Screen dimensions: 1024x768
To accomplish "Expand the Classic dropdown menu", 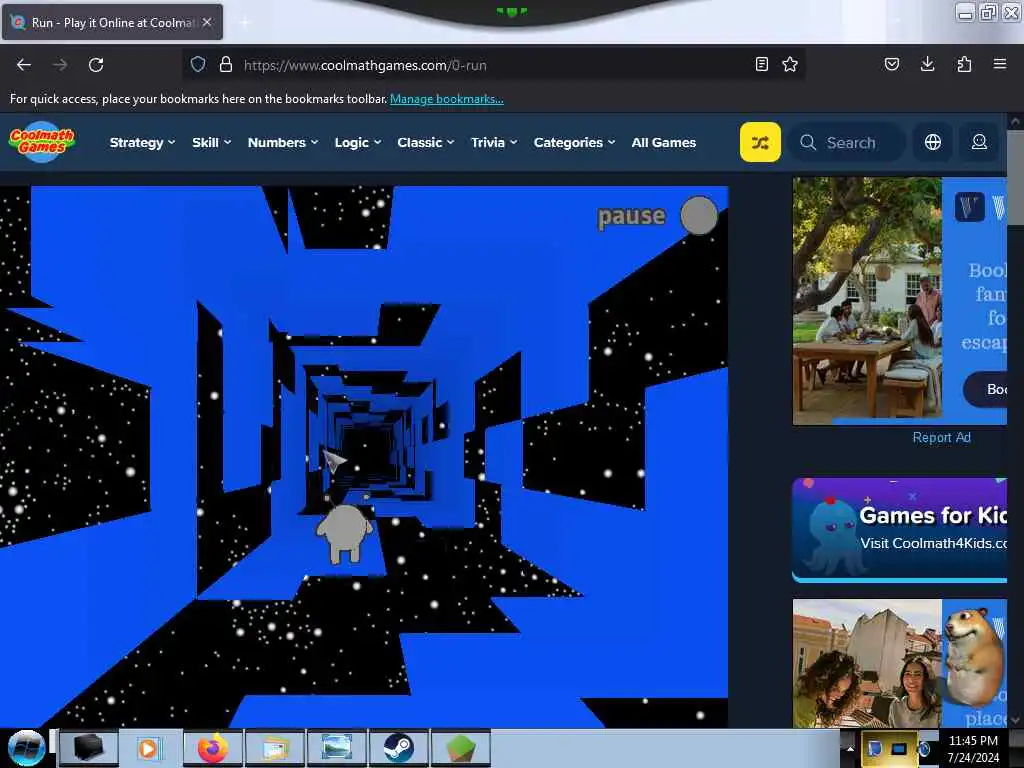I will [x=426, y=142].
